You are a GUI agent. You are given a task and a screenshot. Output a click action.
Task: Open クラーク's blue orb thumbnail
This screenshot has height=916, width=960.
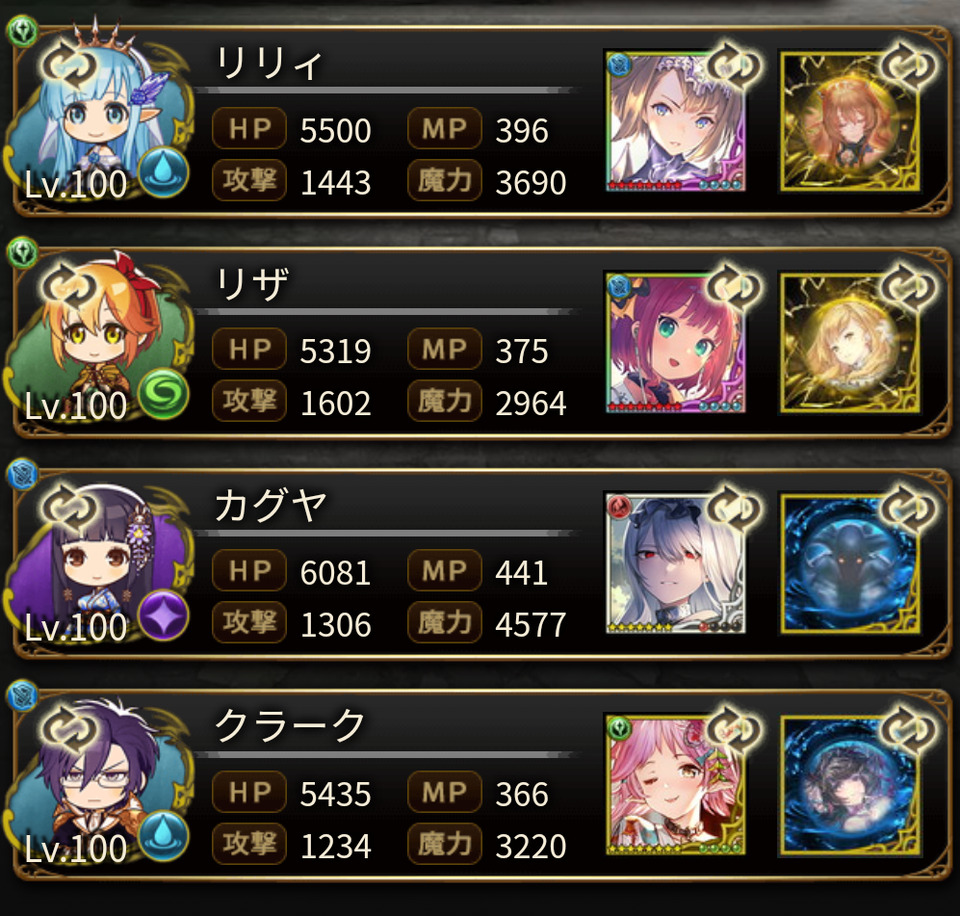(850, 785)
